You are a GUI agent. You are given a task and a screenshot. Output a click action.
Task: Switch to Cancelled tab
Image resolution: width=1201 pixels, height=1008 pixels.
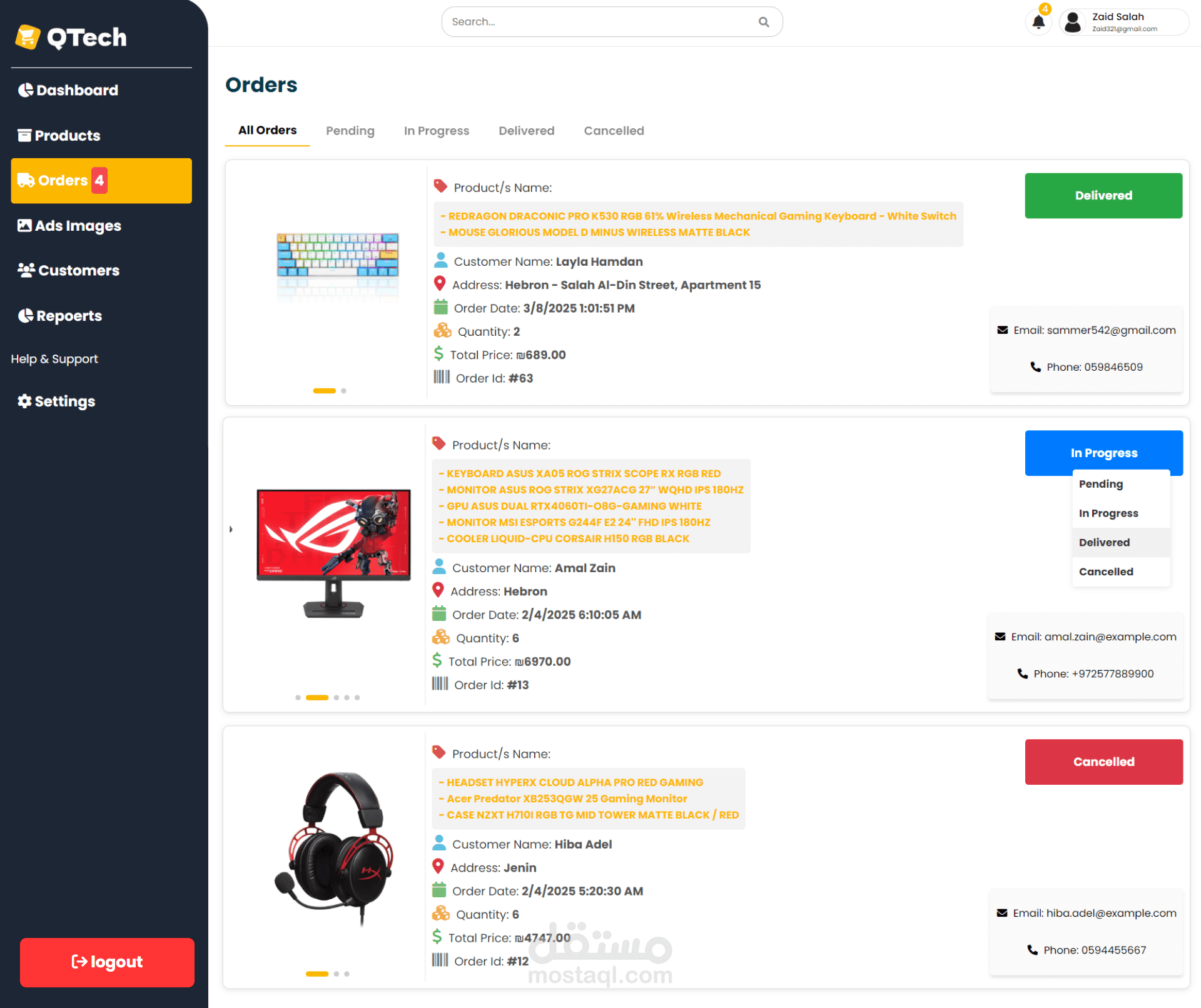[x=614, y=131]
